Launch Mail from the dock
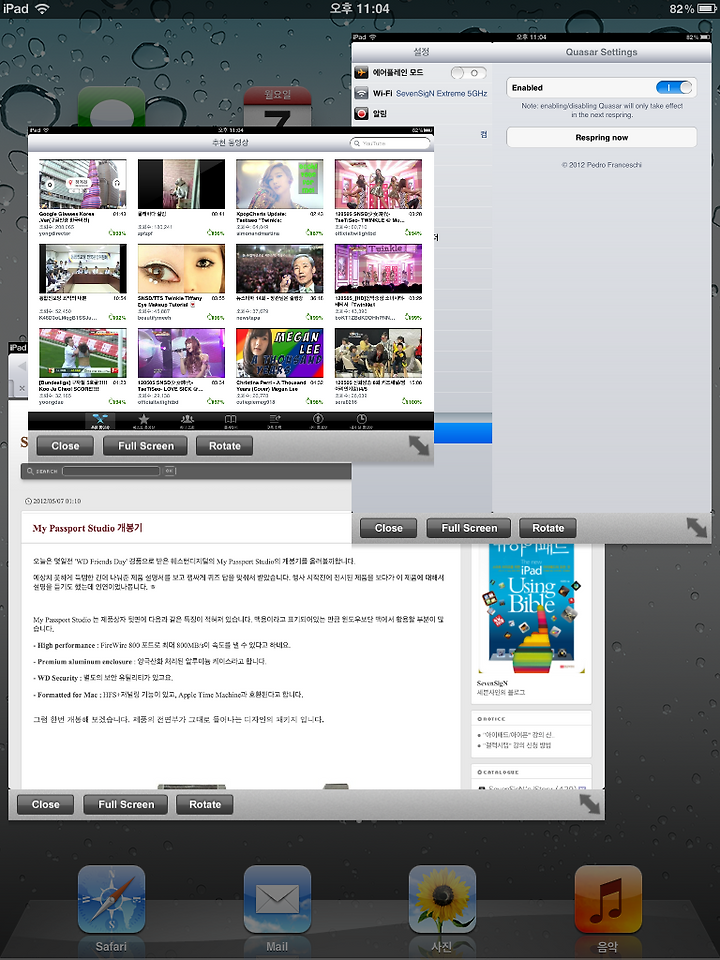The height and width of the screenshot is (960, 720). pyautogui.click(x=277, y=899)
